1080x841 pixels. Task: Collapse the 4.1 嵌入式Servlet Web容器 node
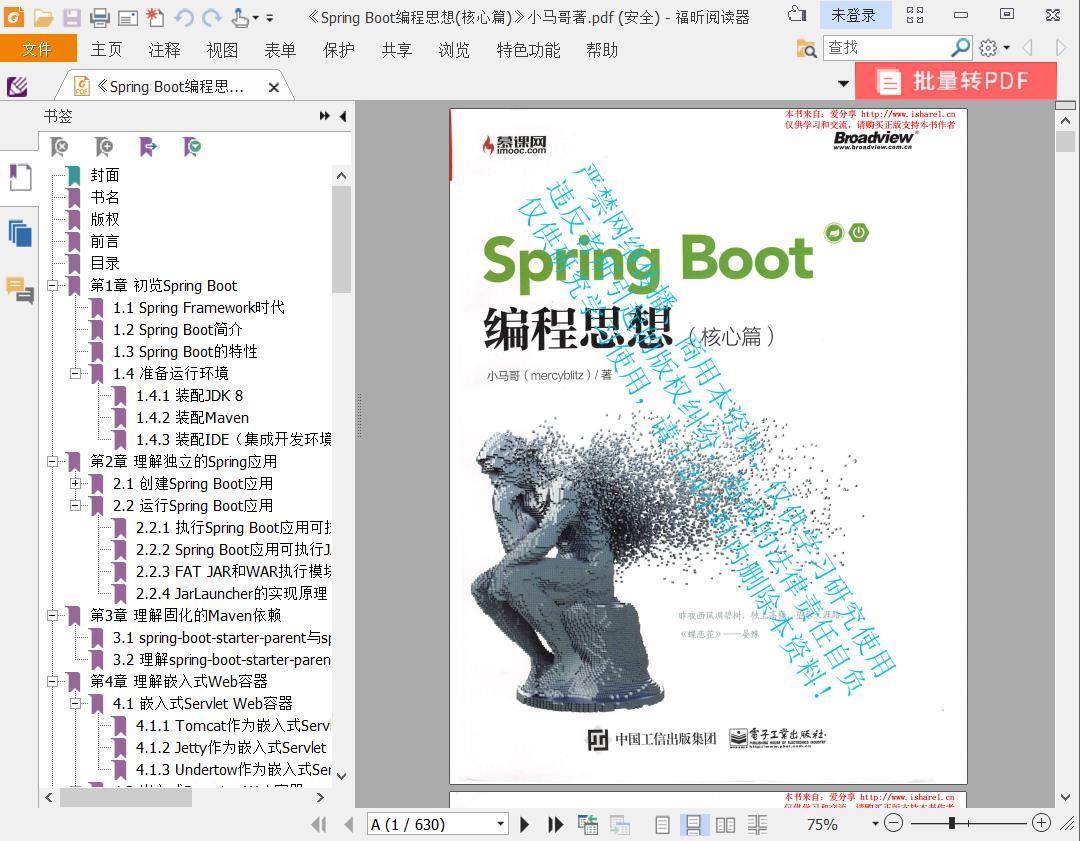click(75, 704)
